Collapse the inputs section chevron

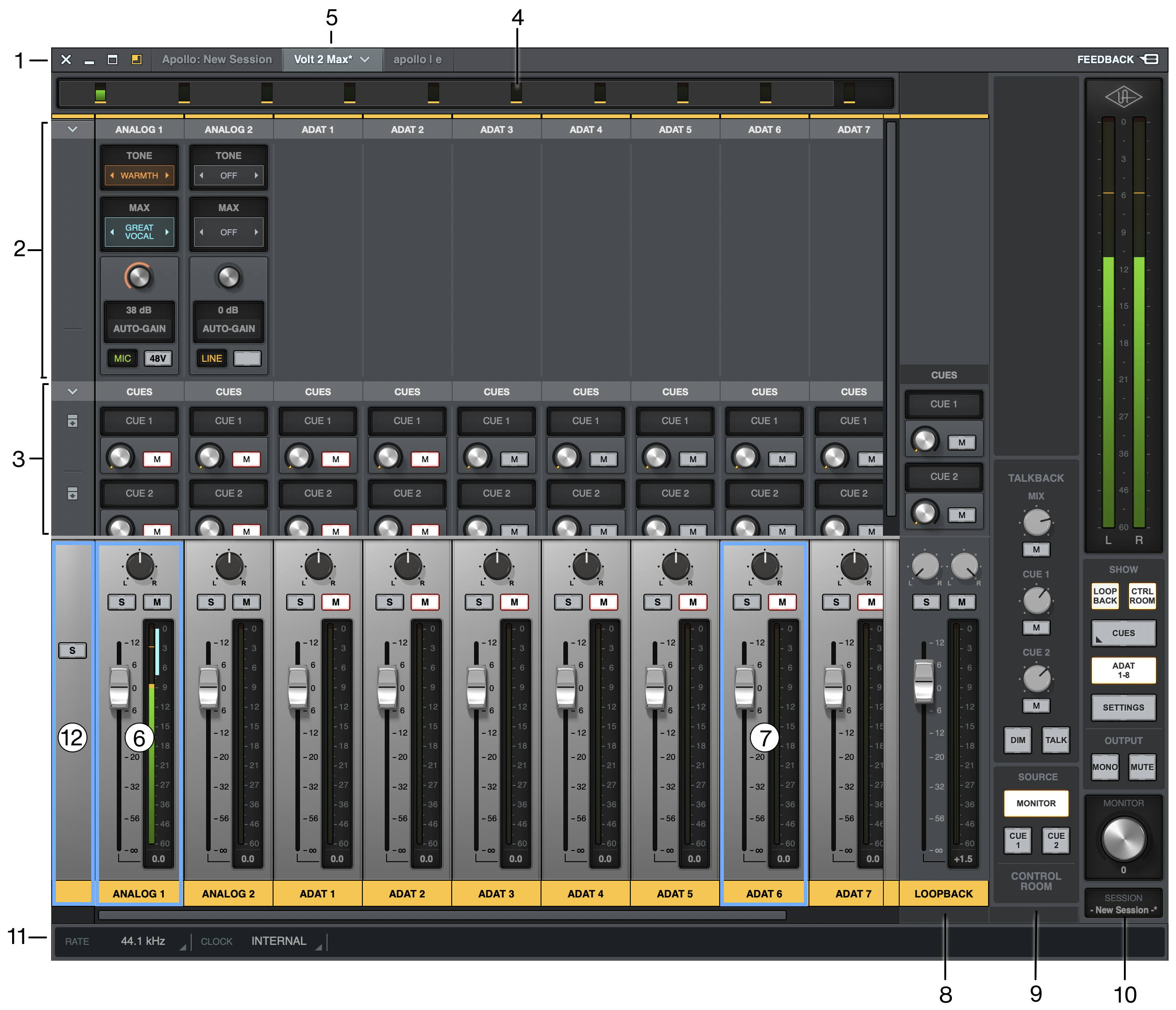point(73,129)
